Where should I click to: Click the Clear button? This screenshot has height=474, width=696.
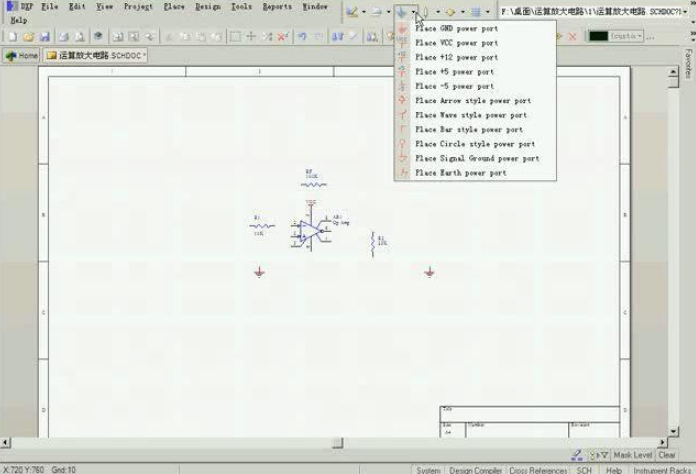pos(666,455)
